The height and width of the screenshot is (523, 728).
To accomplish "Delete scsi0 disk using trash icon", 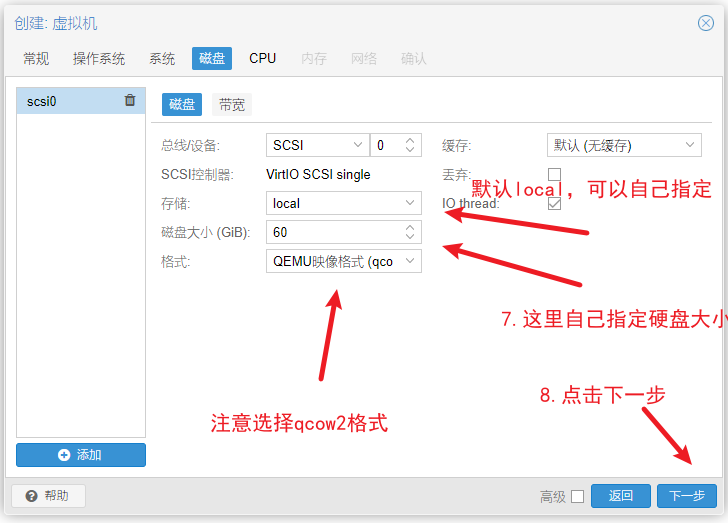I will click(x=130, y=100).
